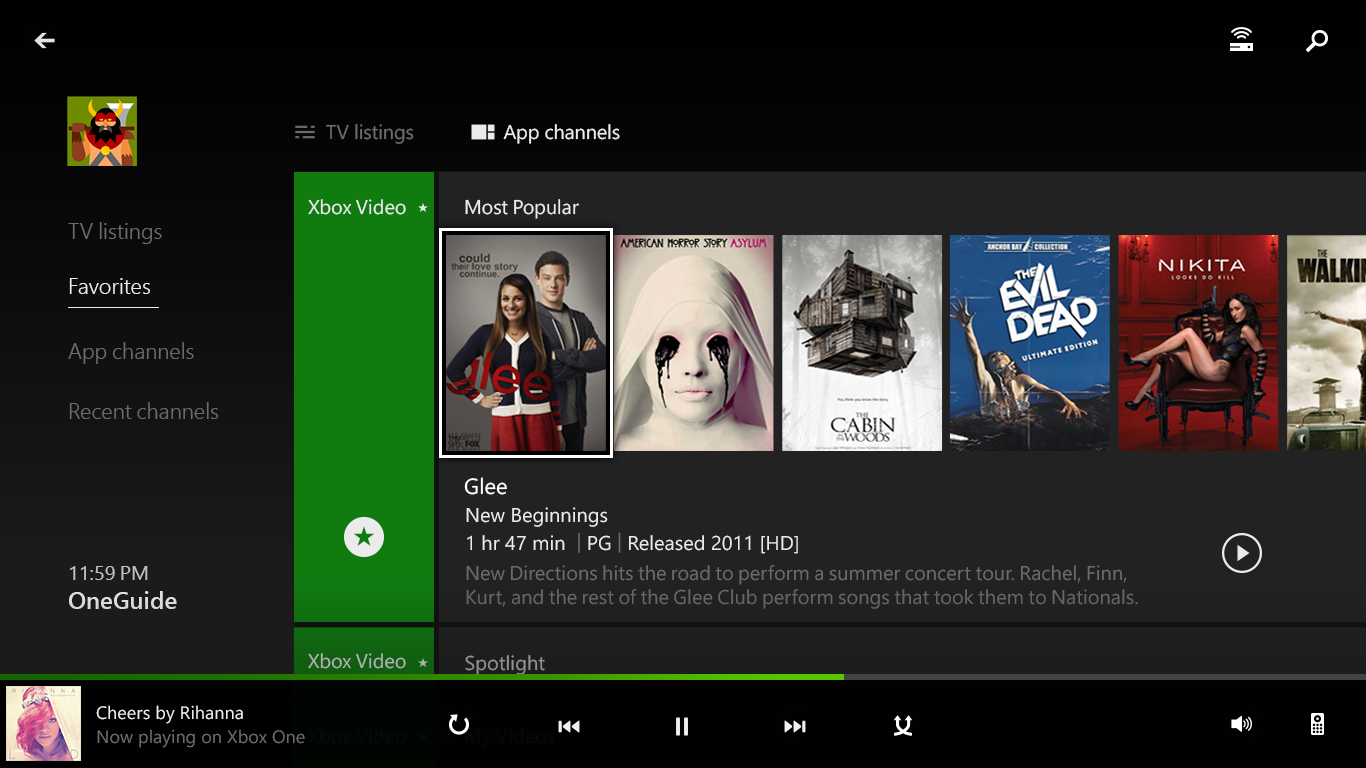Click the back arrow

click(44, 40)
